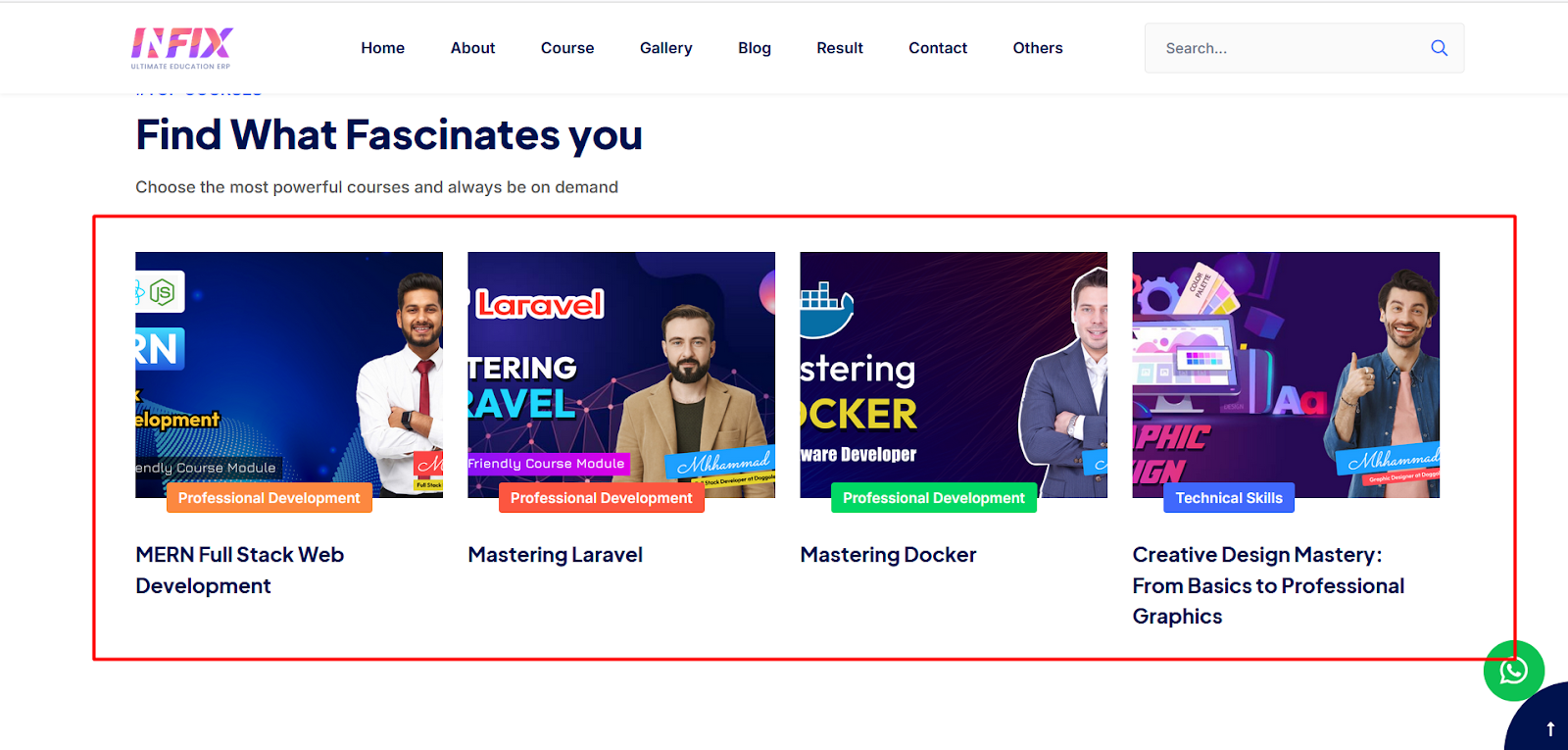The image size is (1568, 750).
Task: Click the scroll-to-top arrow
Action: click(1550, 728)
